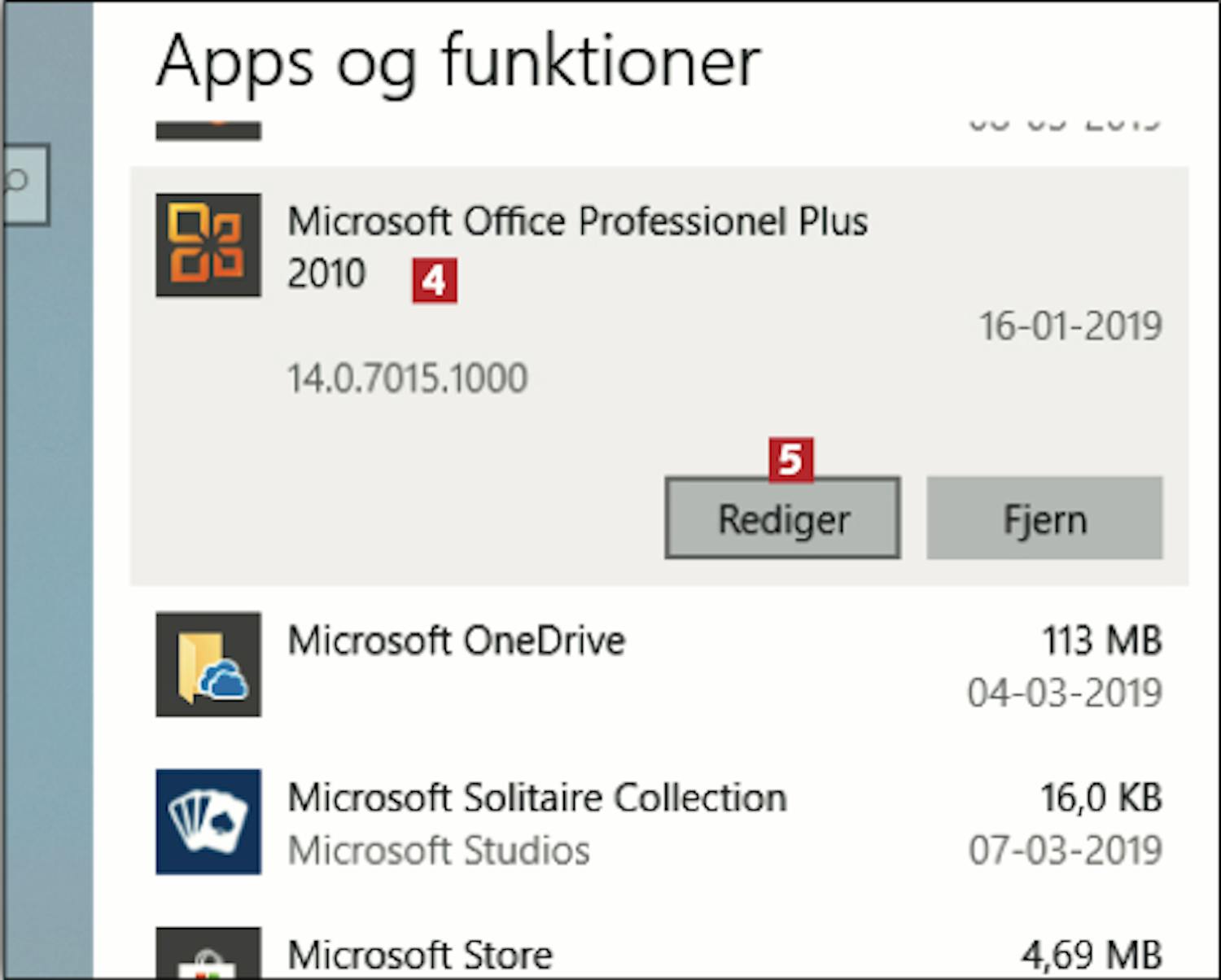Click version number 14.0.7015.1000
The image size is (1221, 980).
coord(408,378)
